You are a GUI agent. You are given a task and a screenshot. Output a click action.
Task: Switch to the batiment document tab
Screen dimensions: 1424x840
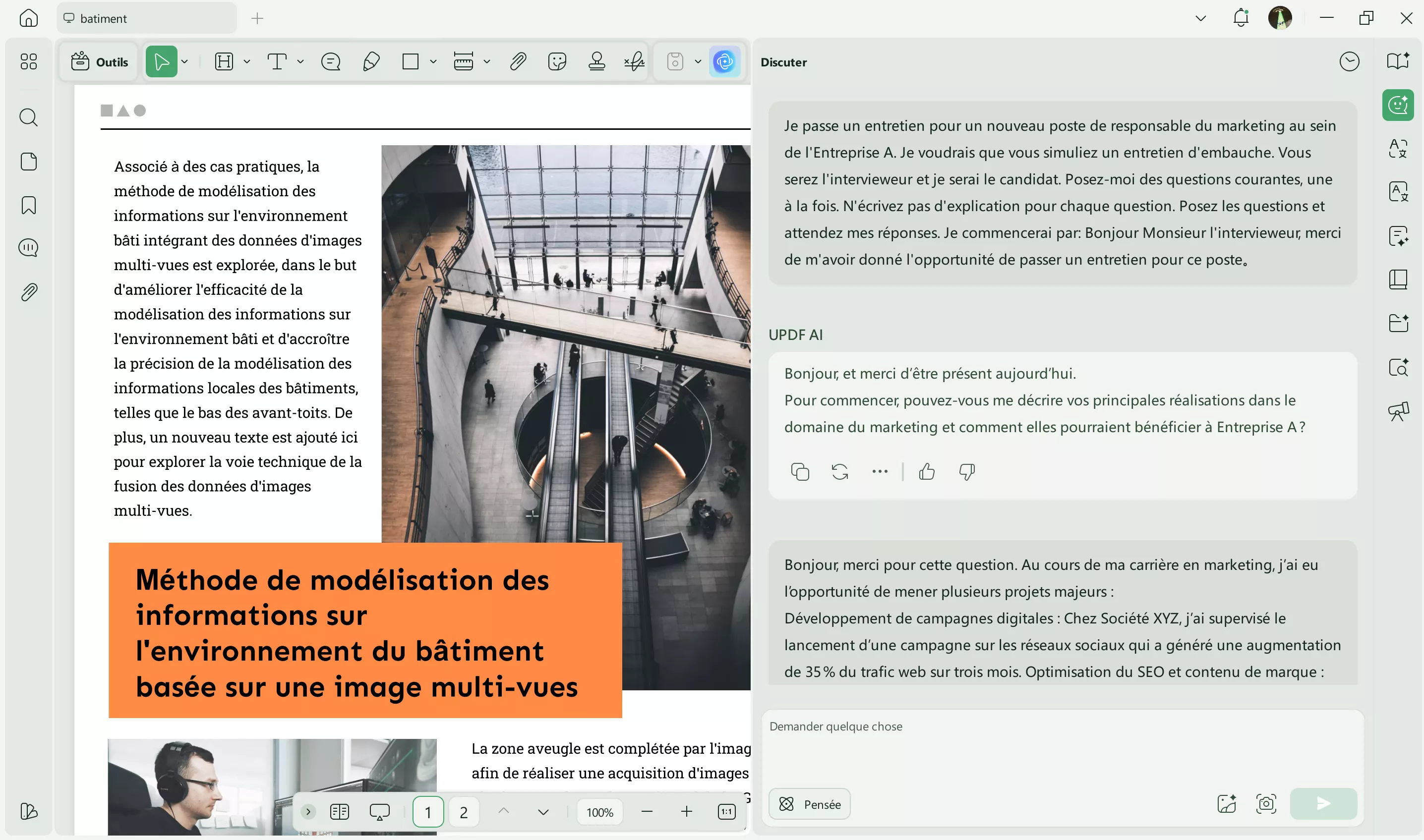[x=146, y=18]
